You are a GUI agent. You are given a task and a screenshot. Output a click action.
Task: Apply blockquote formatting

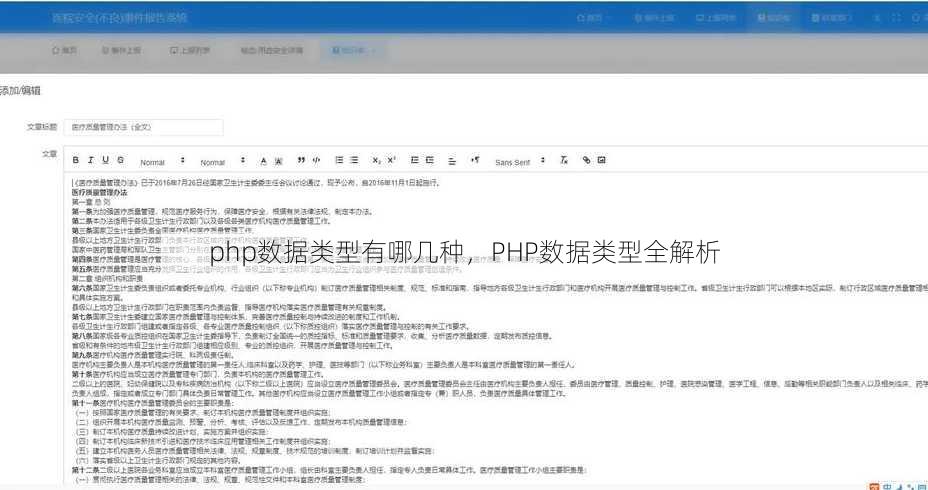pos(301,160)
